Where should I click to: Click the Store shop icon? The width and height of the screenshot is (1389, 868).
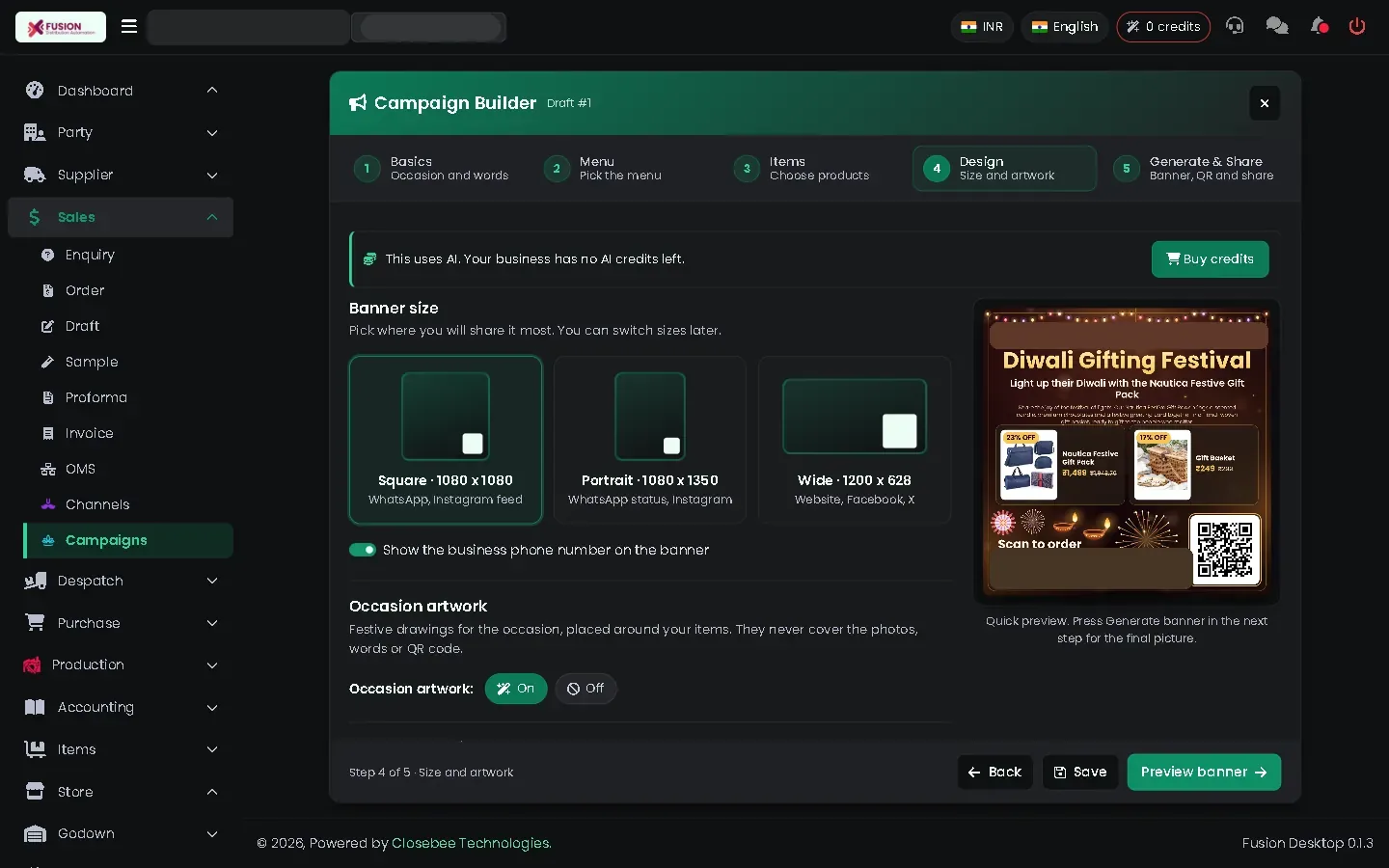[35, 791]
